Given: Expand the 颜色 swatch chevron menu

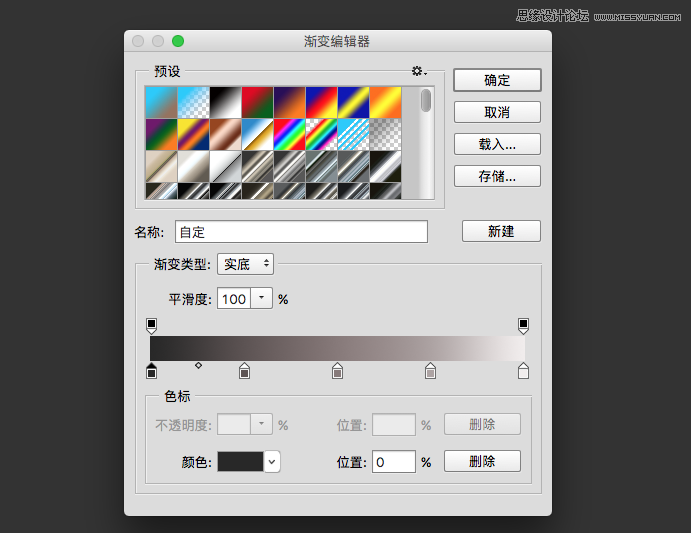Looking at the screenshot, I should pyautogui.click(x=272, y=462).
